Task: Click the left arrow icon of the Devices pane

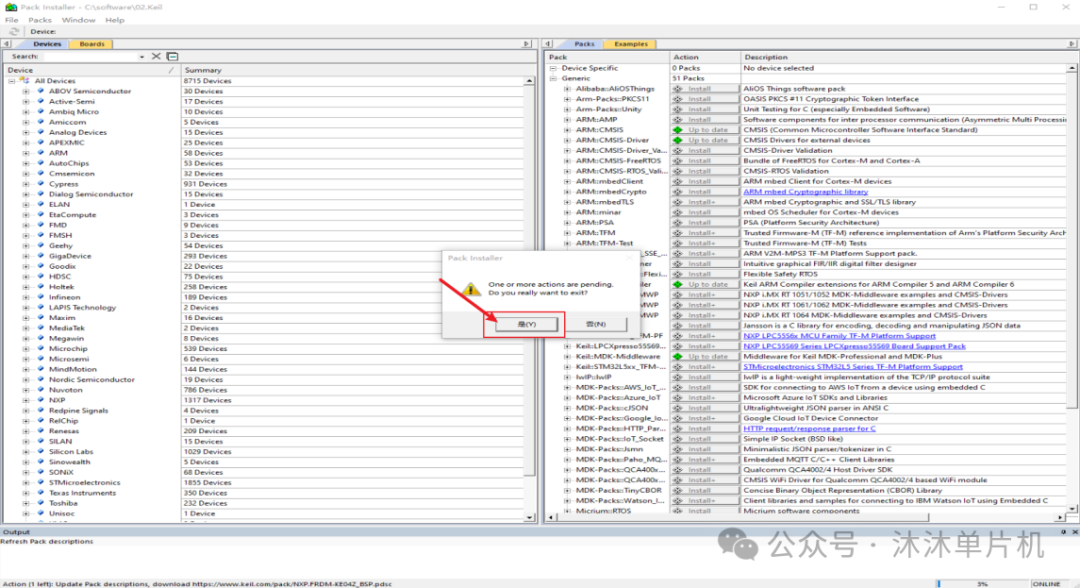Action: [x=7, y=44]
